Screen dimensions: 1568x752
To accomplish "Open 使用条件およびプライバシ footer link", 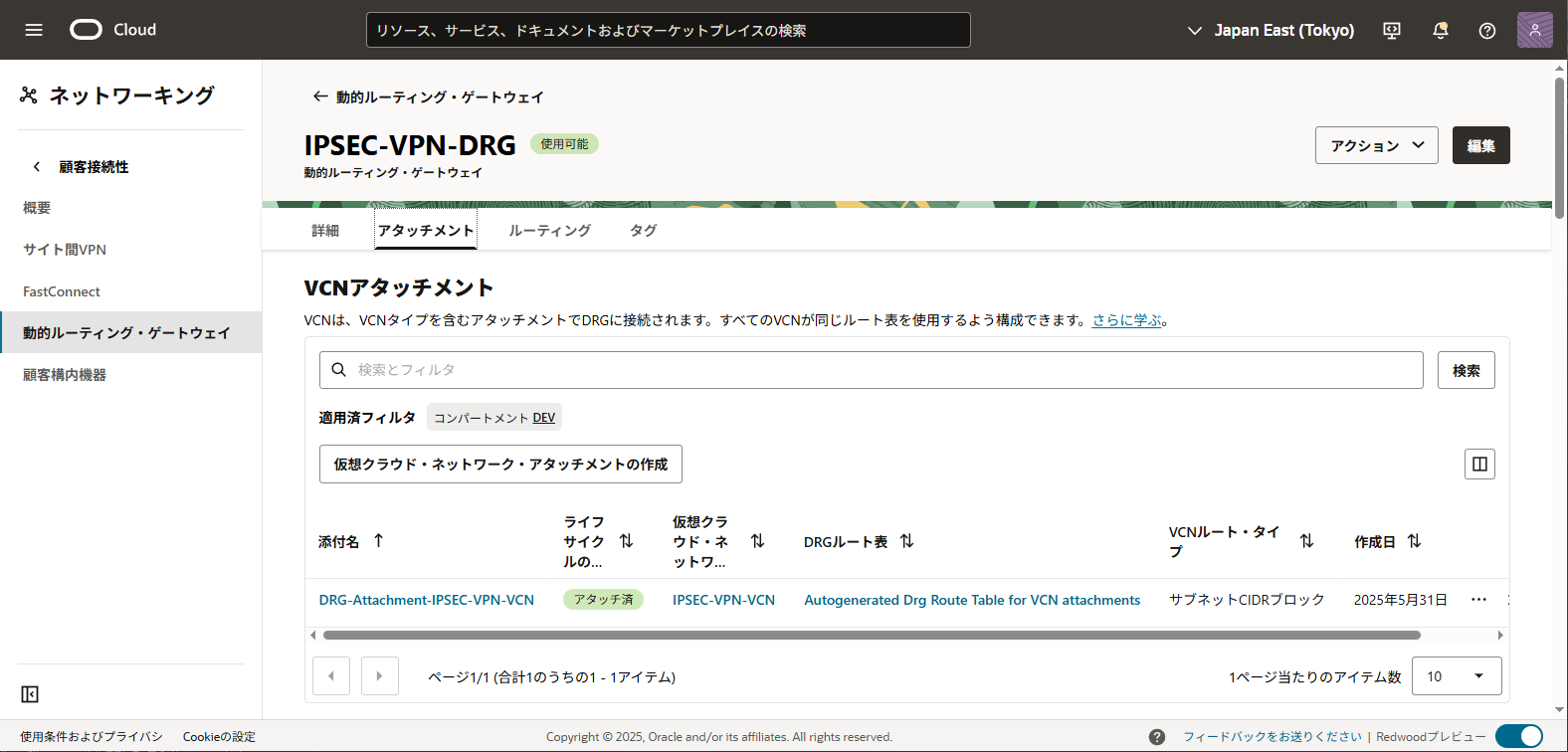I will (x=92, y=737).
